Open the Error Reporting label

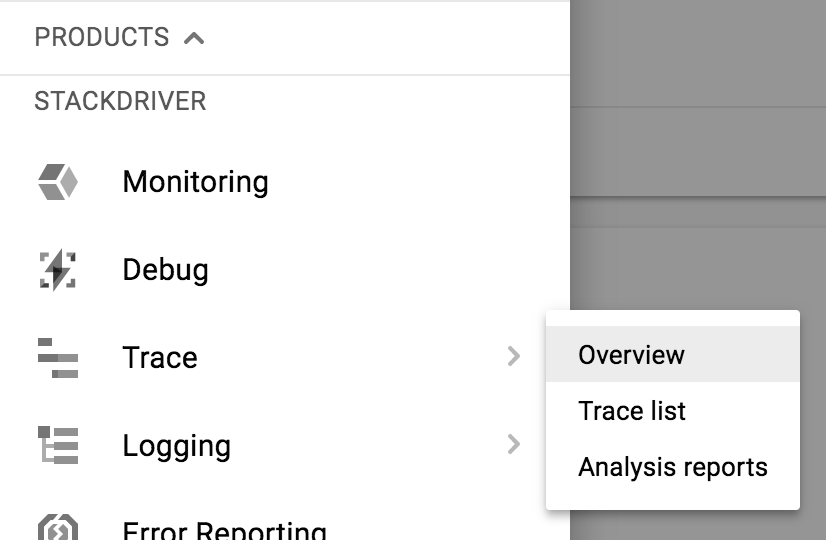coord(224,530)
